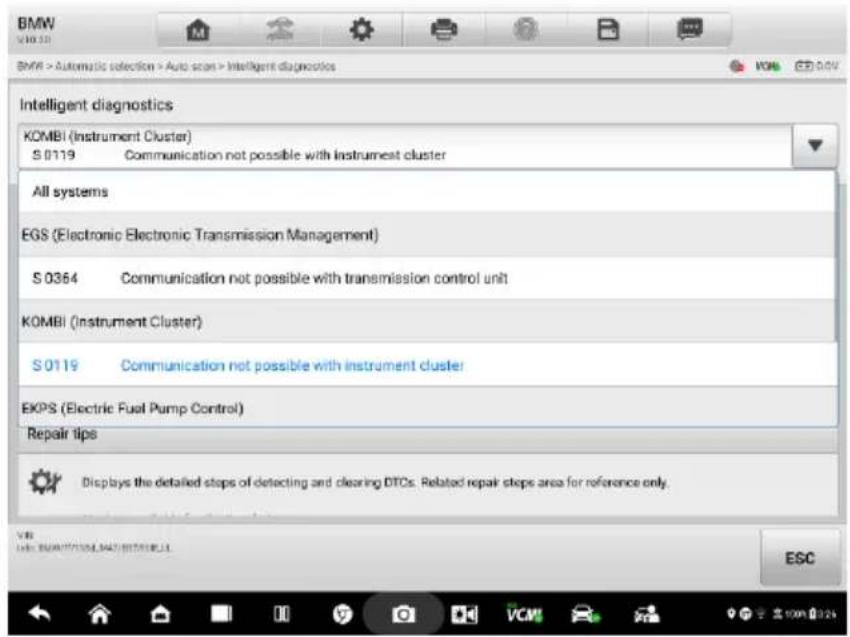This screenshot has width=850, height=637.
Task: Open the VCM connection icon
Action: click(x=524, y=614)
